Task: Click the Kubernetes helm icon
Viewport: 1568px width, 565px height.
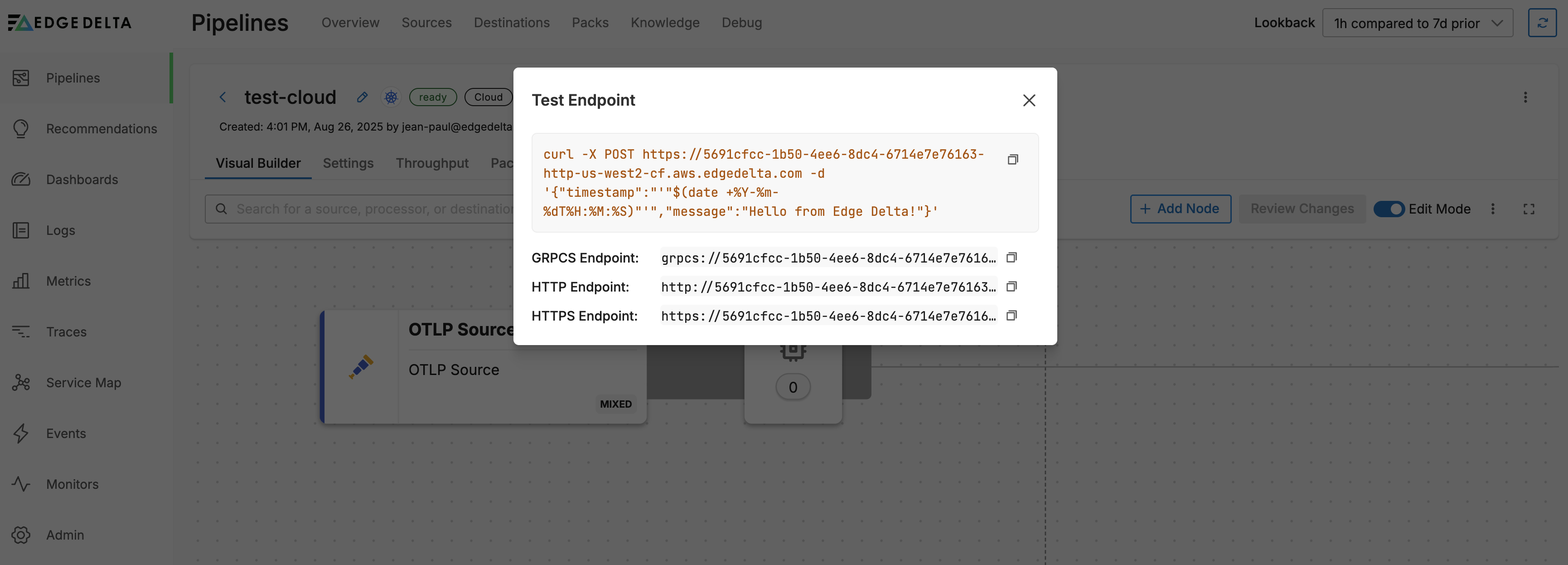Action: 391,97
